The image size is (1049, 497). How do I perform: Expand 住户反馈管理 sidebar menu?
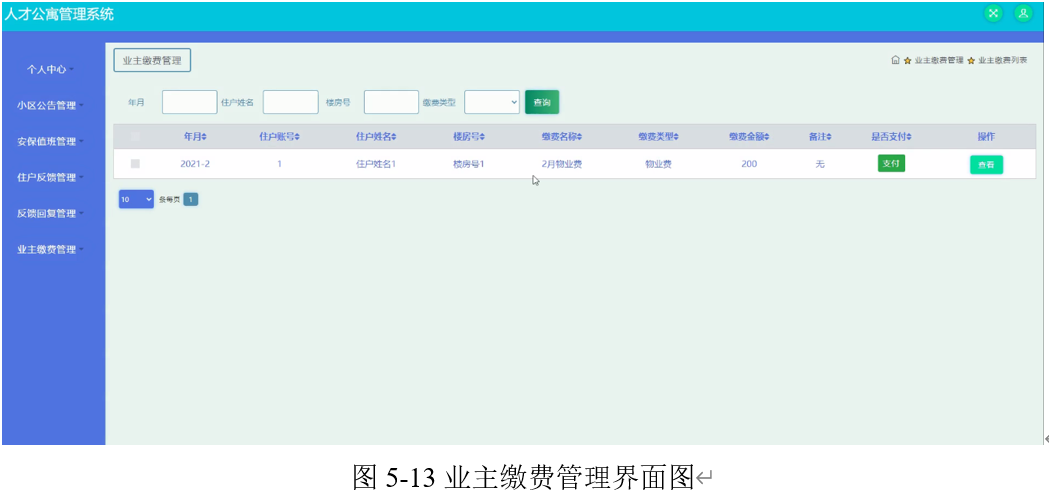50,177
